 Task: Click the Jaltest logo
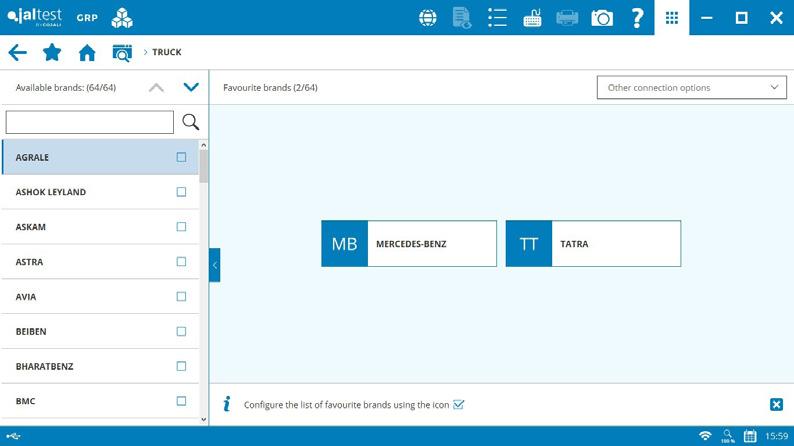click(x=34, y=17)
